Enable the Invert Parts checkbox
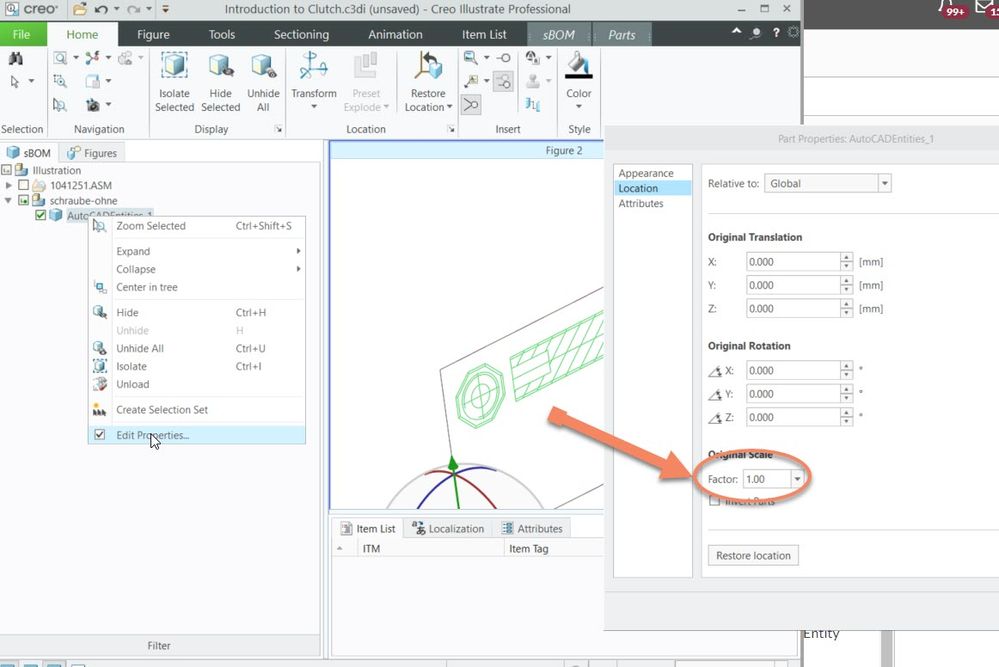Image resolution: width=999 pixels, height=667 pixels. 714,501
